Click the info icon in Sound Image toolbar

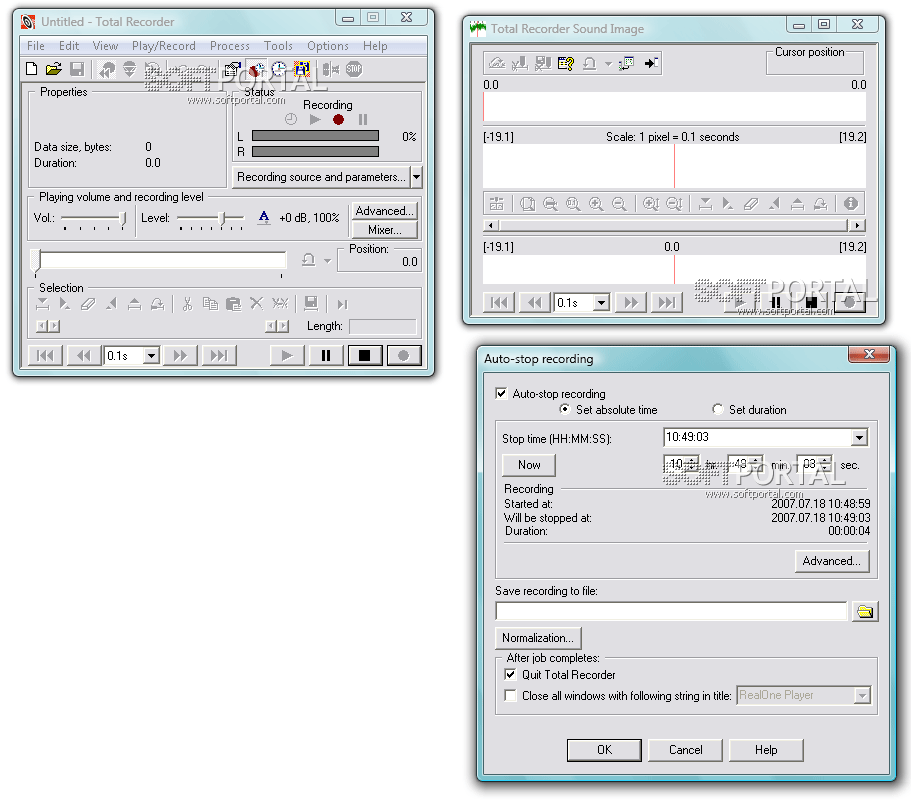click(x=851, y=203)
